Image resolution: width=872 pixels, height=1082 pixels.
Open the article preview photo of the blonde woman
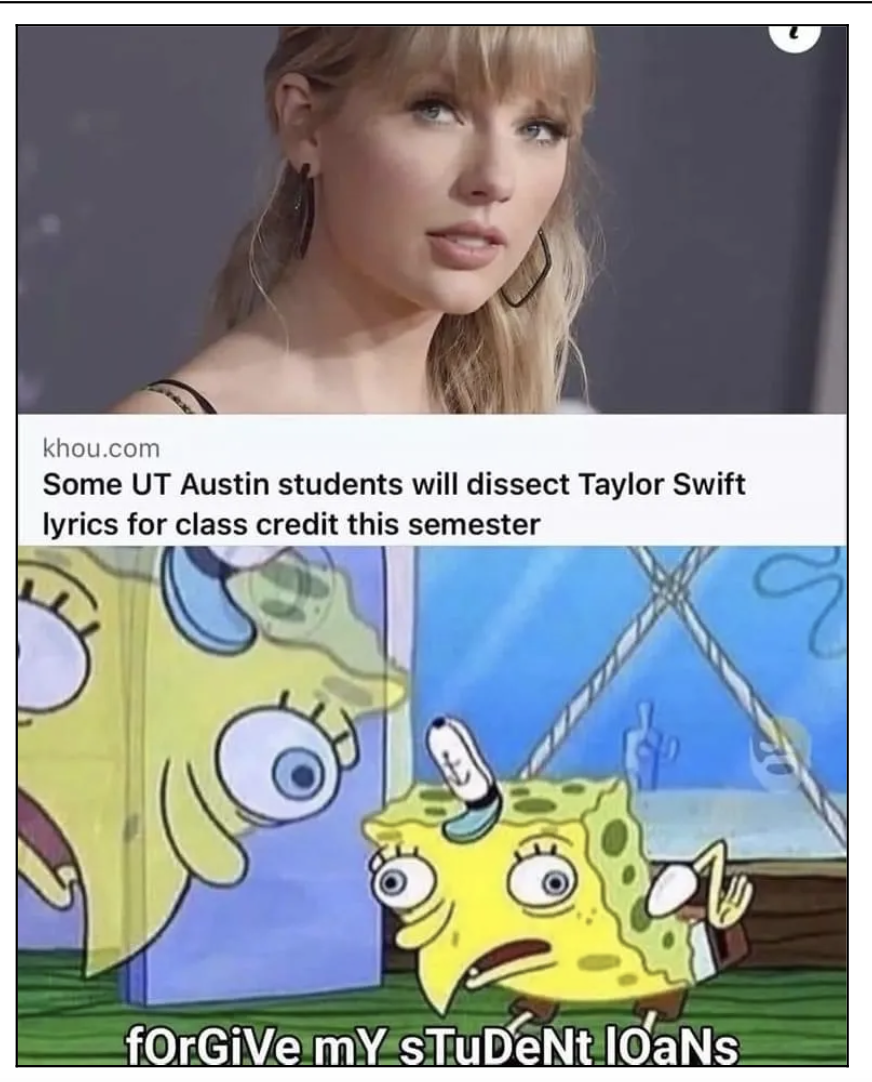pyautogui.click(x=432, y=219)
